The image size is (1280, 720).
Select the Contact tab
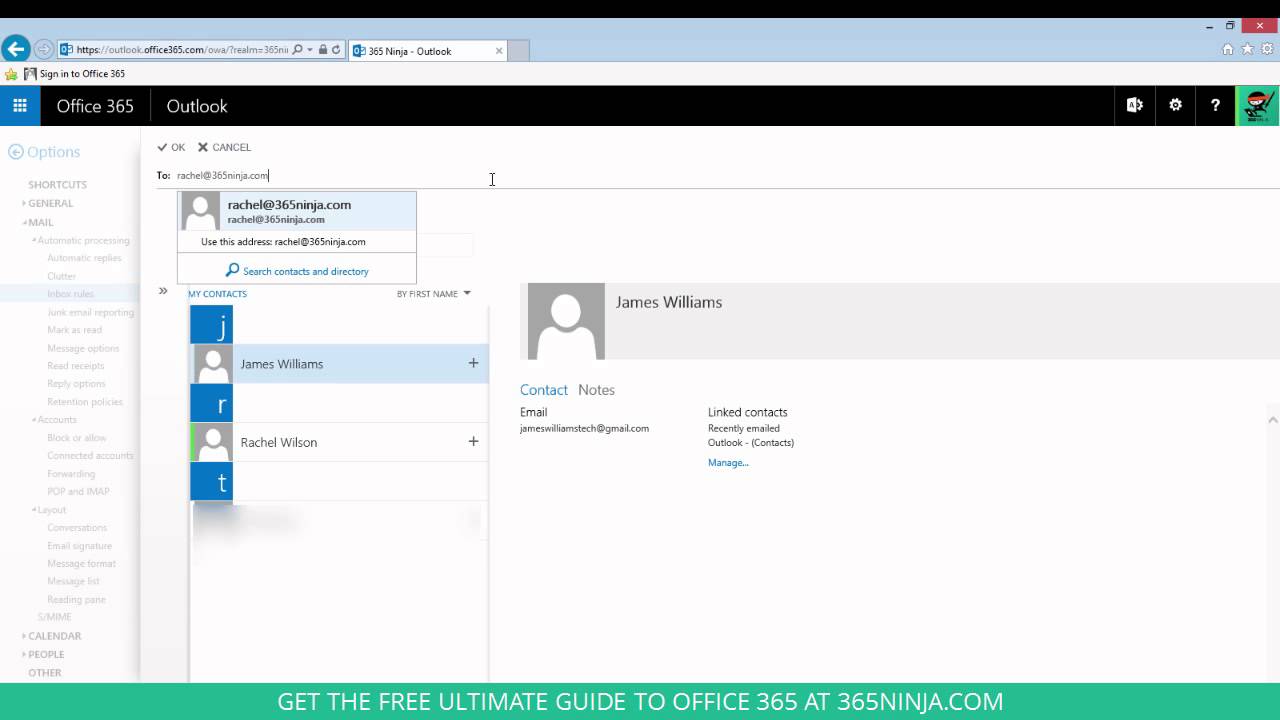click(544, 390)
